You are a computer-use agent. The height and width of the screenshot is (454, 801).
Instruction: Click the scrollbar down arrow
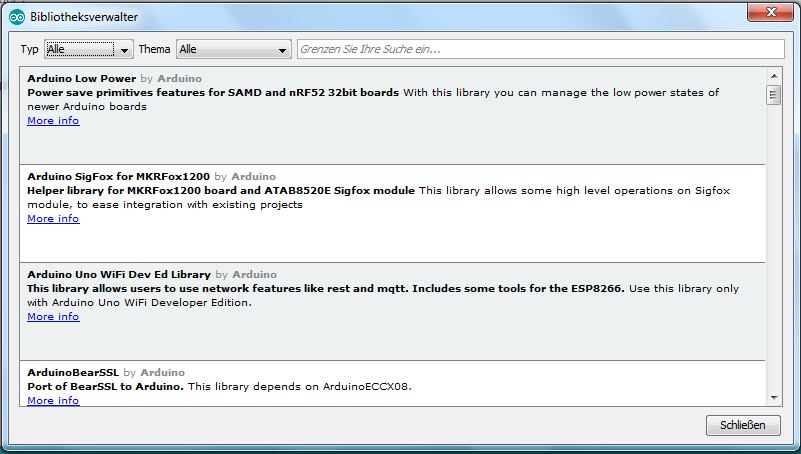(x=773, y=397)
